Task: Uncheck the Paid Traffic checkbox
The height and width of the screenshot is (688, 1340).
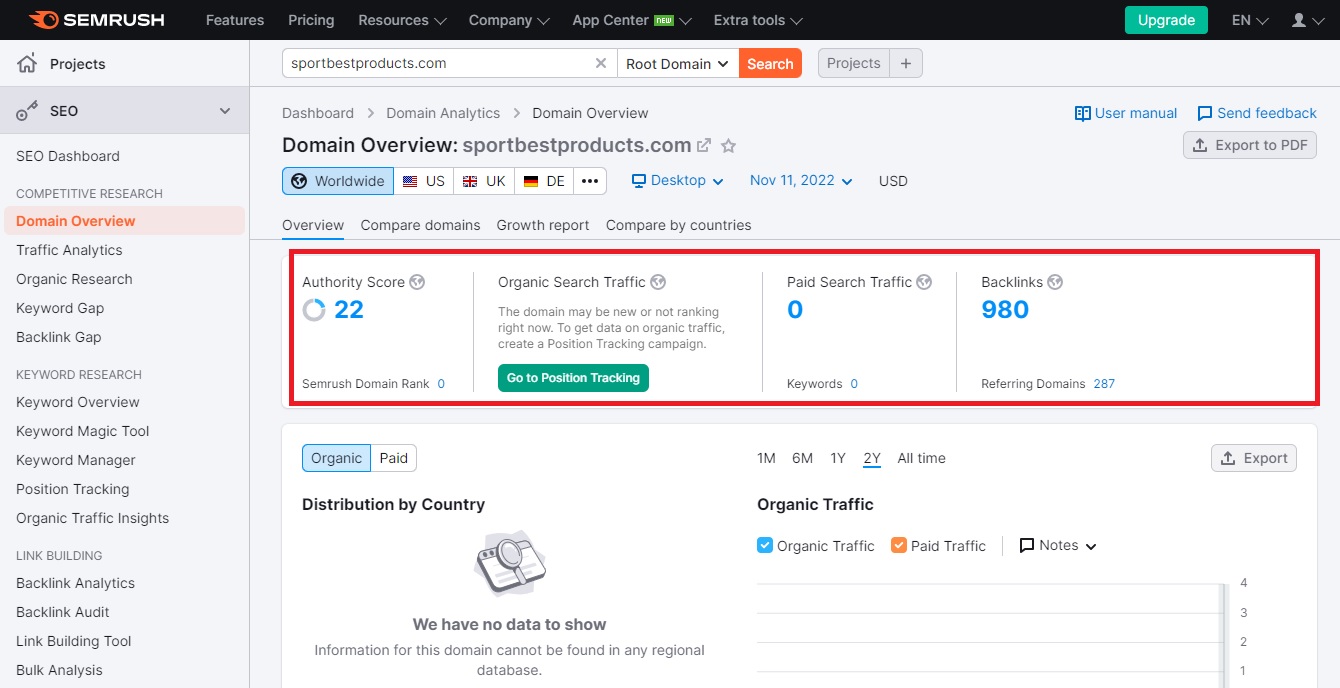Action: click(x=899, y=545)
